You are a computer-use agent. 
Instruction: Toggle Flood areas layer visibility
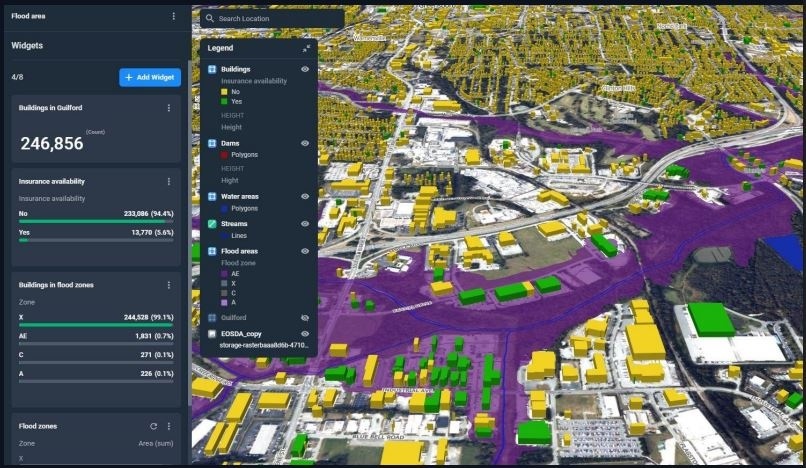point(305,251)
